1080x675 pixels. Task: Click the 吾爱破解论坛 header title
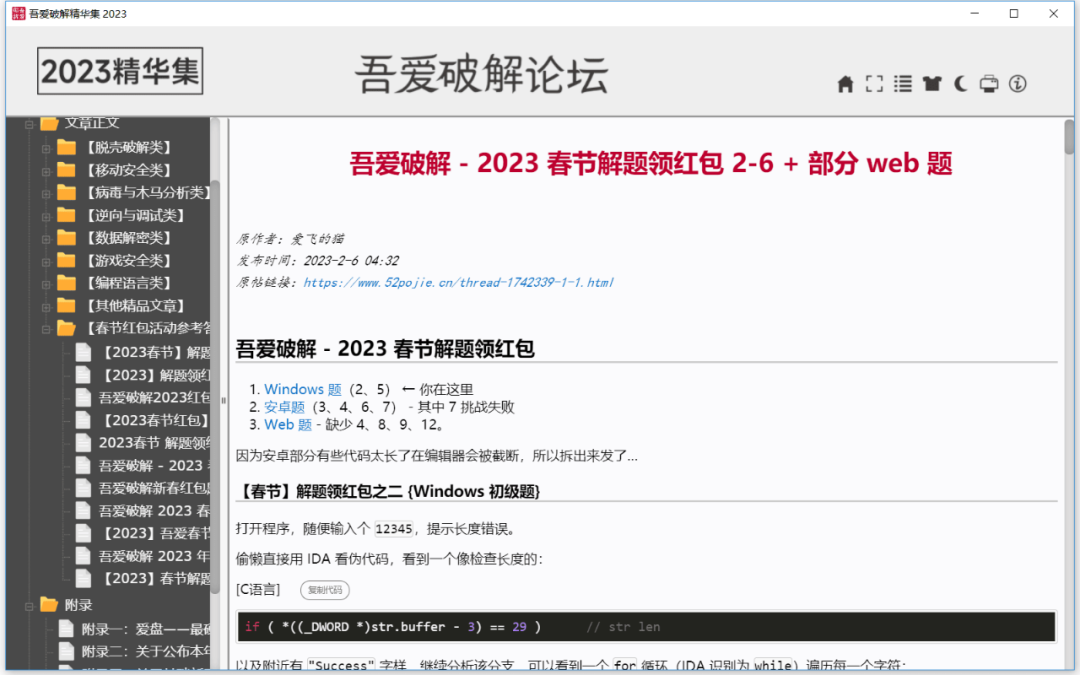481,74
